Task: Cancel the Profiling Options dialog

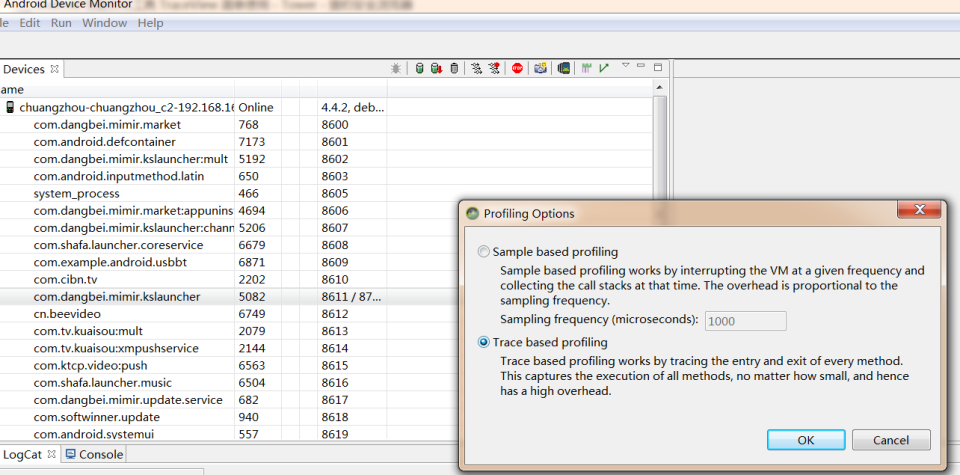Action: (891, 440)
